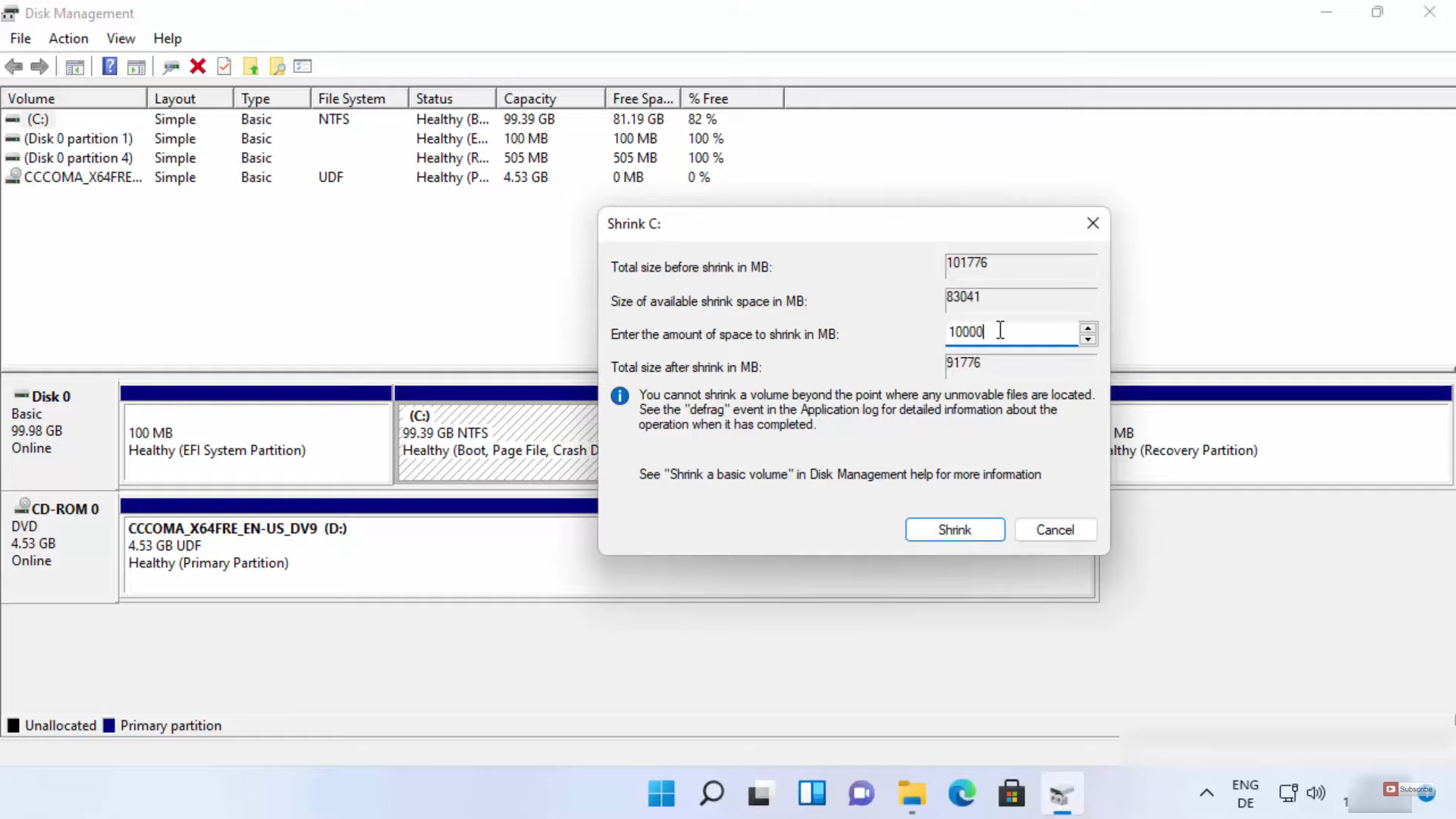Open Windows Search from the taskbar

tap(711, 793)
